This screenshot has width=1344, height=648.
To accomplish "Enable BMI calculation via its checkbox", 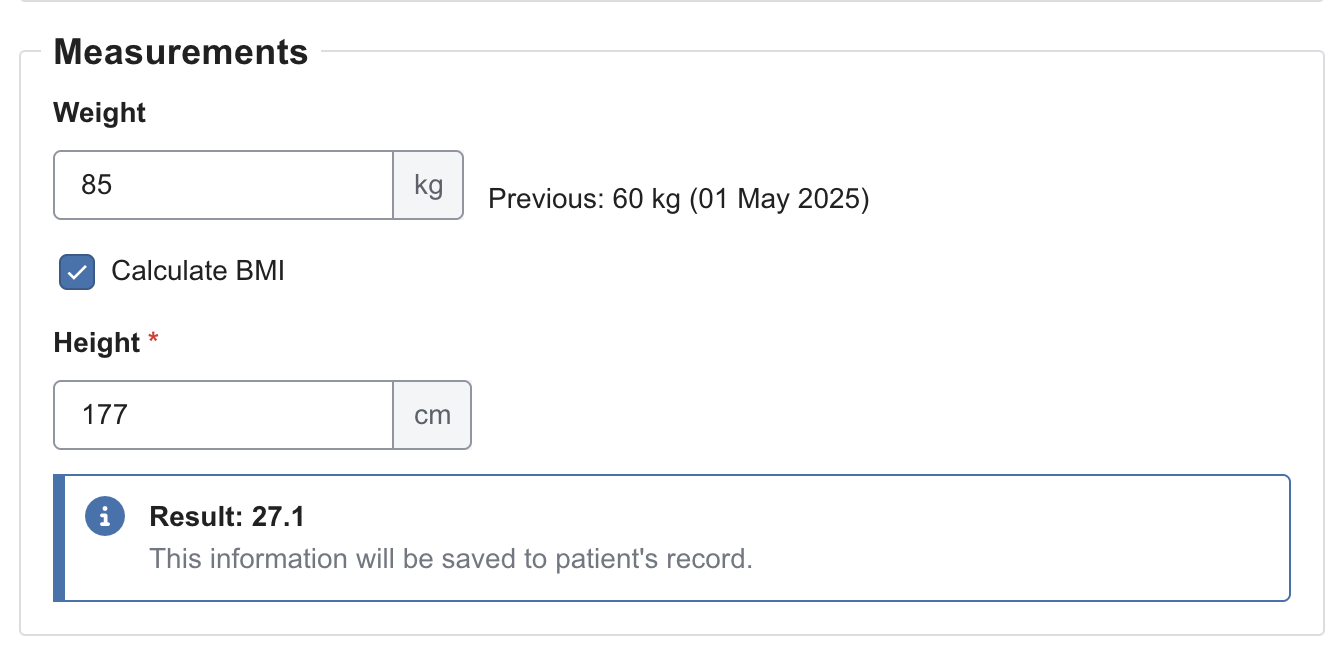I will (x=76, y=271).
